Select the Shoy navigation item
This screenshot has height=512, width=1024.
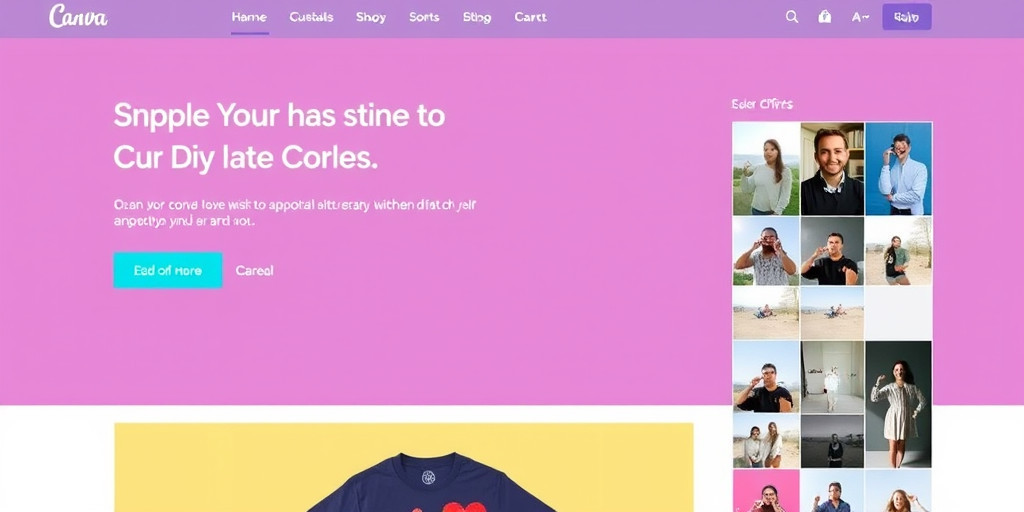click(371, 17)
